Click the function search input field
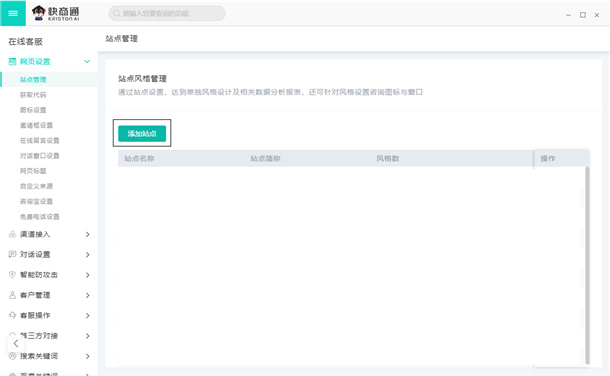The width and height of the screenshot is (610, 376). pos(167,14)
